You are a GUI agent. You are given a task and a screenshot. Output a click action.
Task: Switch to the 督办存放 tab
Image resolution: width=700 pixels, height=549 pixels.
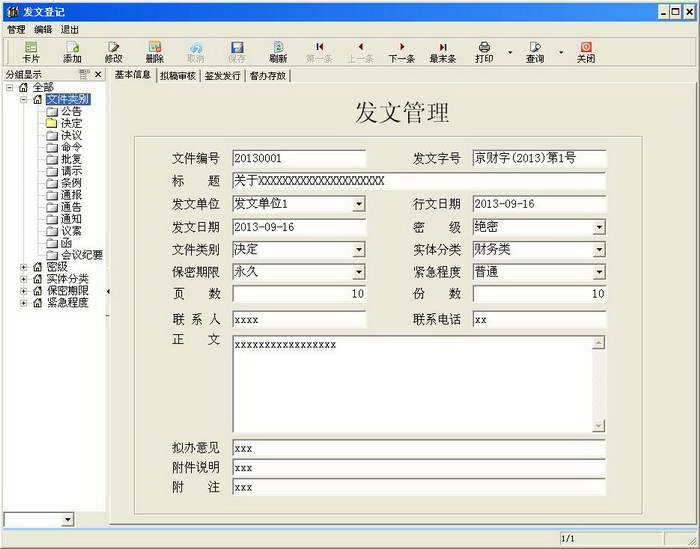coord(267,76)
